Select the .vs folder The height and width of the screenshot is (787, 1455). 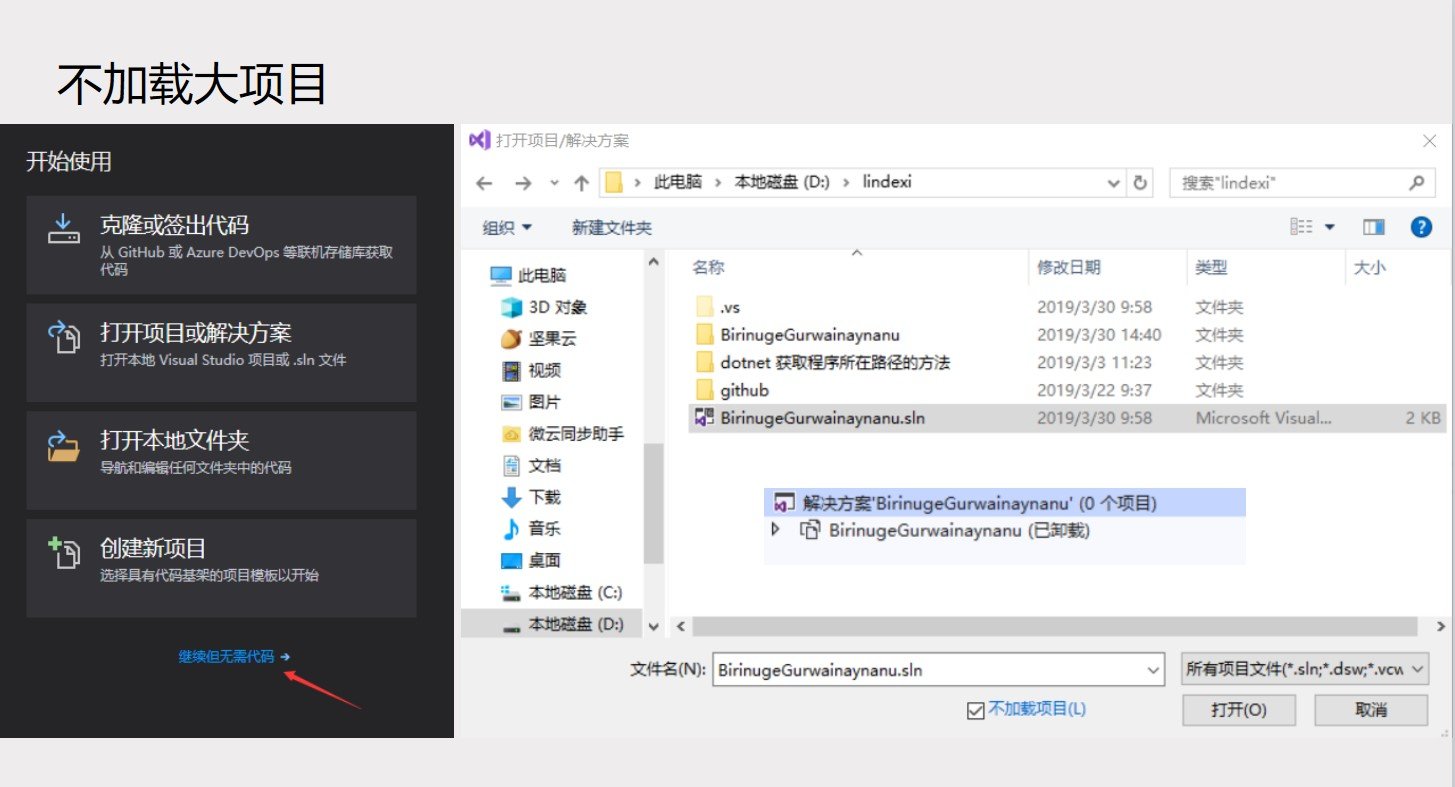[718, 307]
